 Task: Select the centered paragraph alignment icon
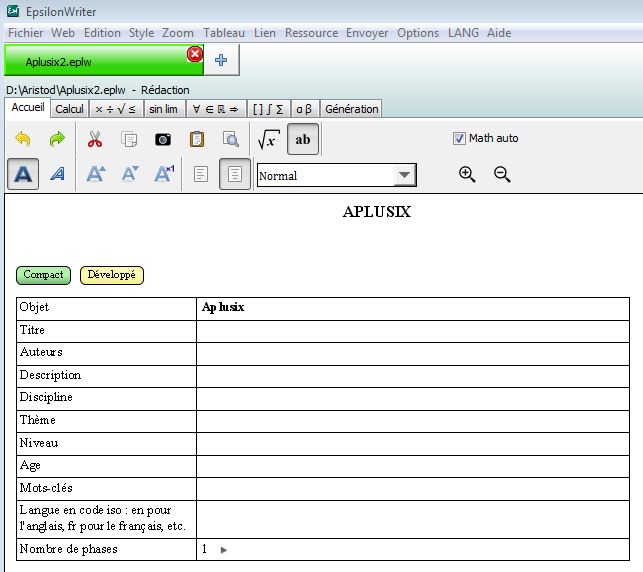coord(235,174)
